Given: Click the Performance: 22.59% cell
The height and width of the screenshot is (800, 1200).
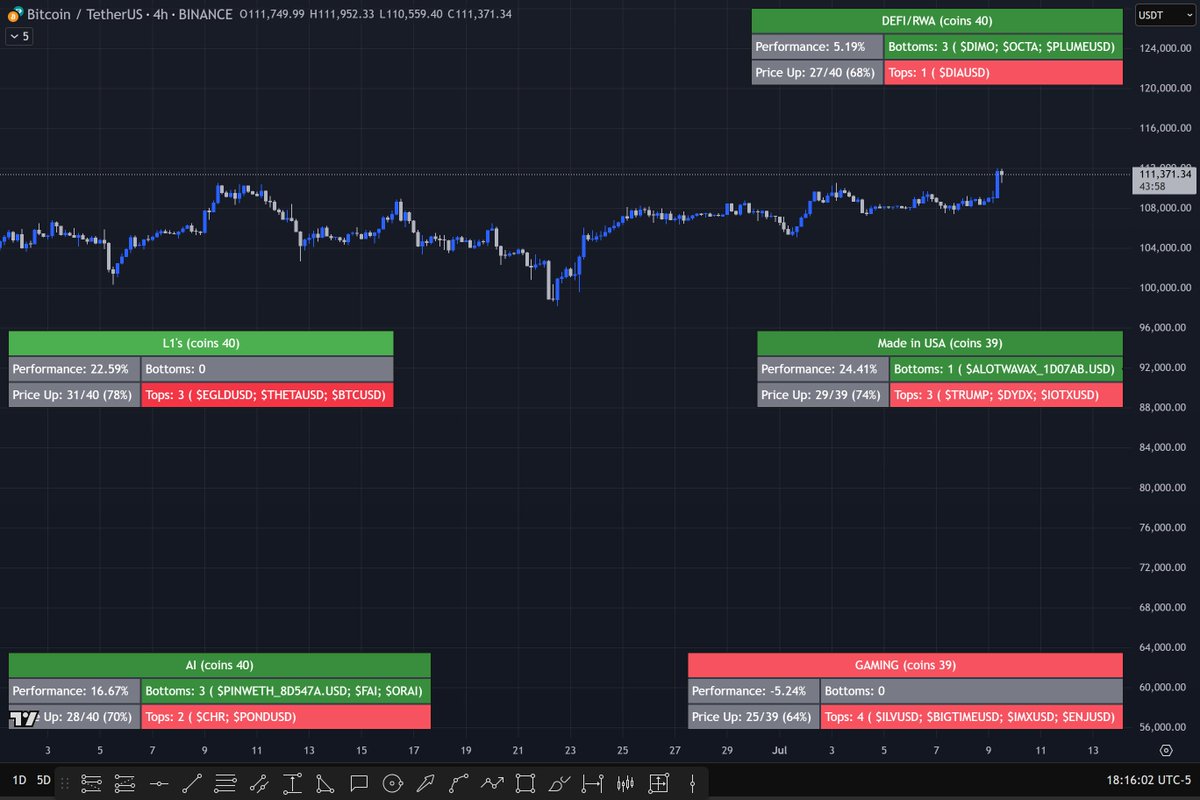Looking at the screenshot, I should pos(74,369).
